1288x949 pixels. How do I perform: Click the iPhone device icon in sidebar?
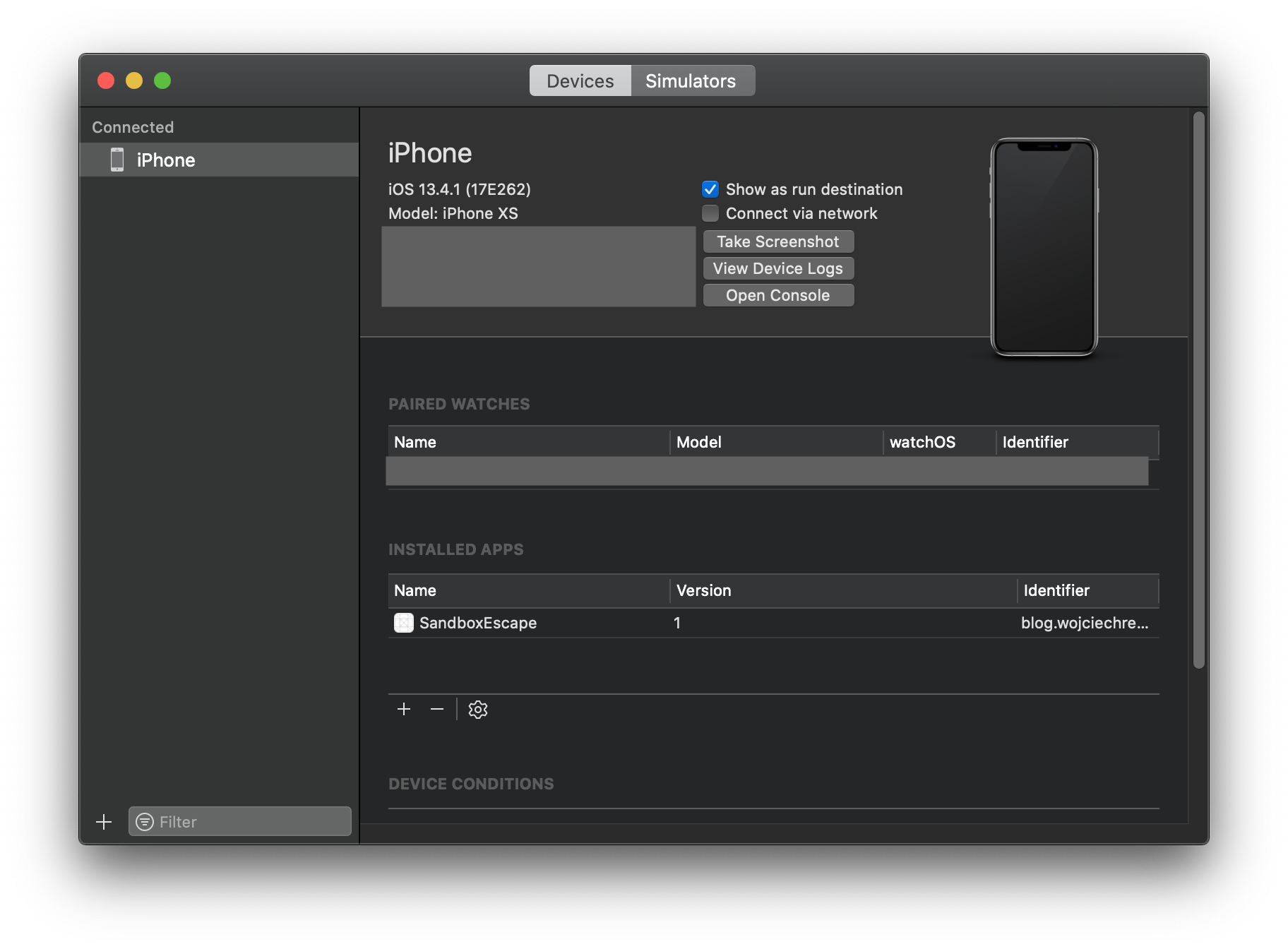(117, 160)
